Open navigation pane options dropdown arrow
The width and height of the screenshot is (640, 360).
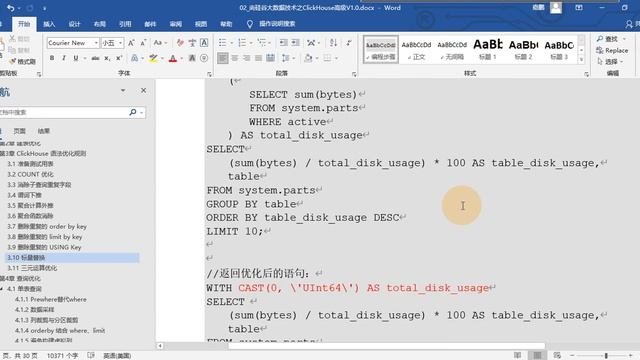123,90
